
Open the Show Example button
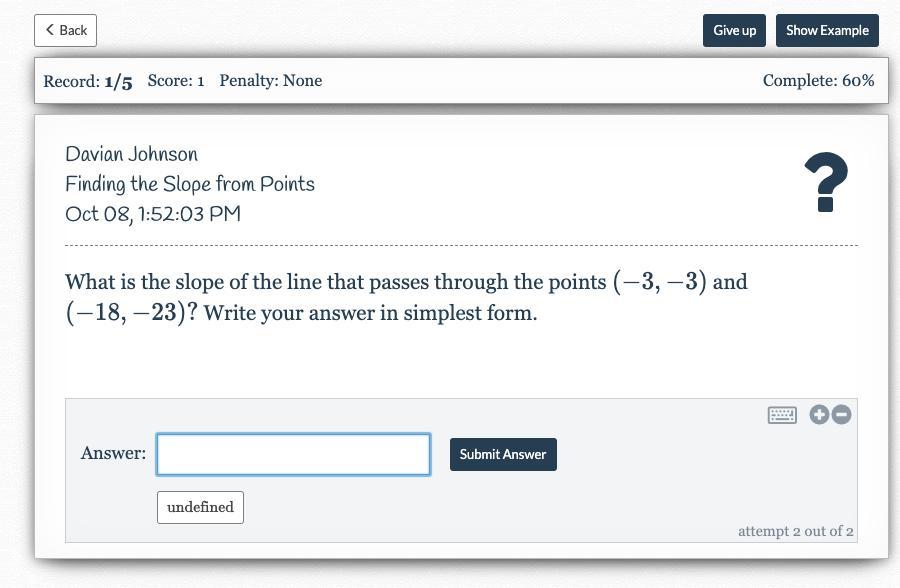point(827,30)
